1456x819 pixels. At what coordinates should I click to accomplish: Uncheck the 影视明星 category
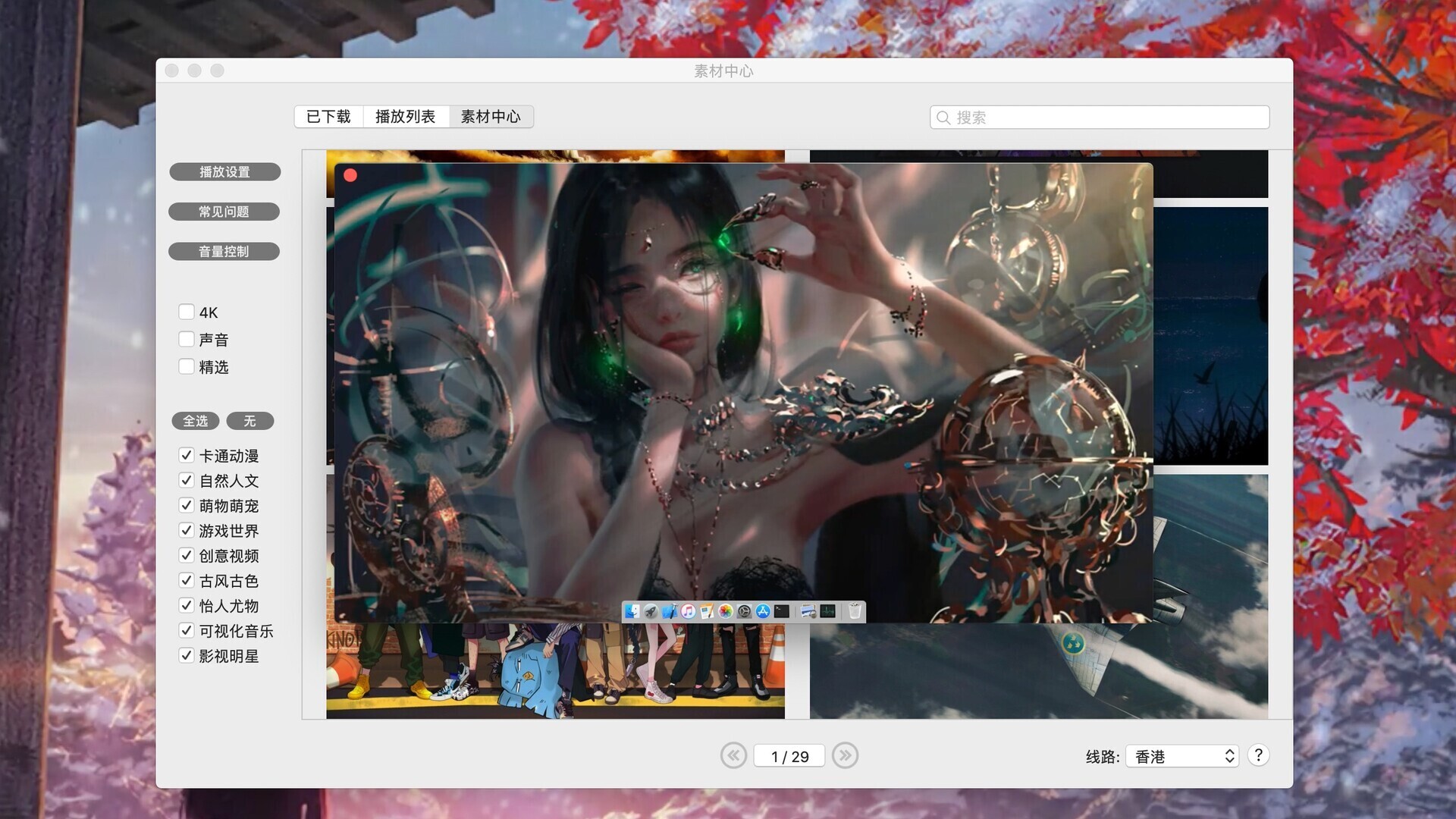tap(187, 655)
